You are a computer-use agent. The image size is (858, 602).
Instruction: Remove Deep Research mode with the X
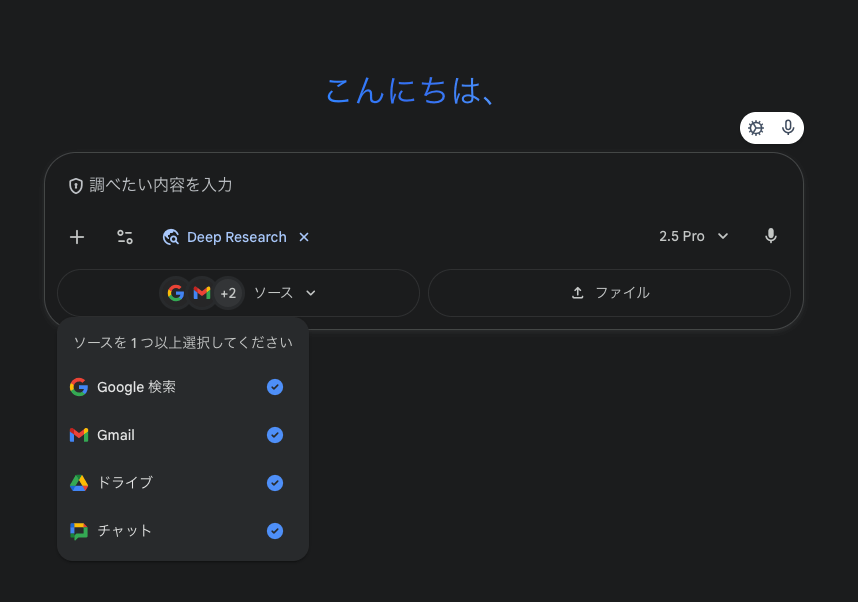pyautogui.click(x=304, y=237)
